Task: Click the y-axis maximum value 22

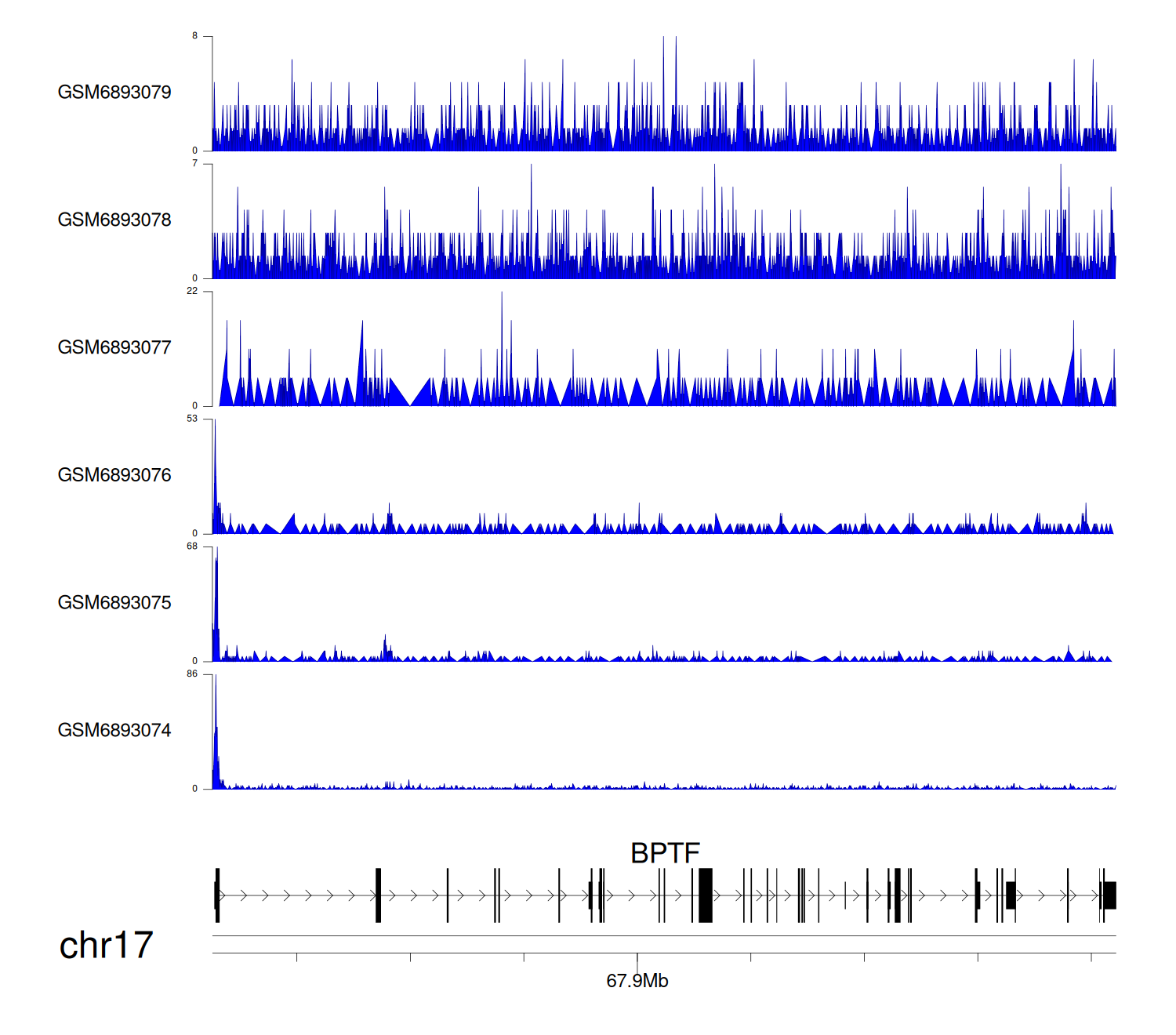Action: click(192, 291)
